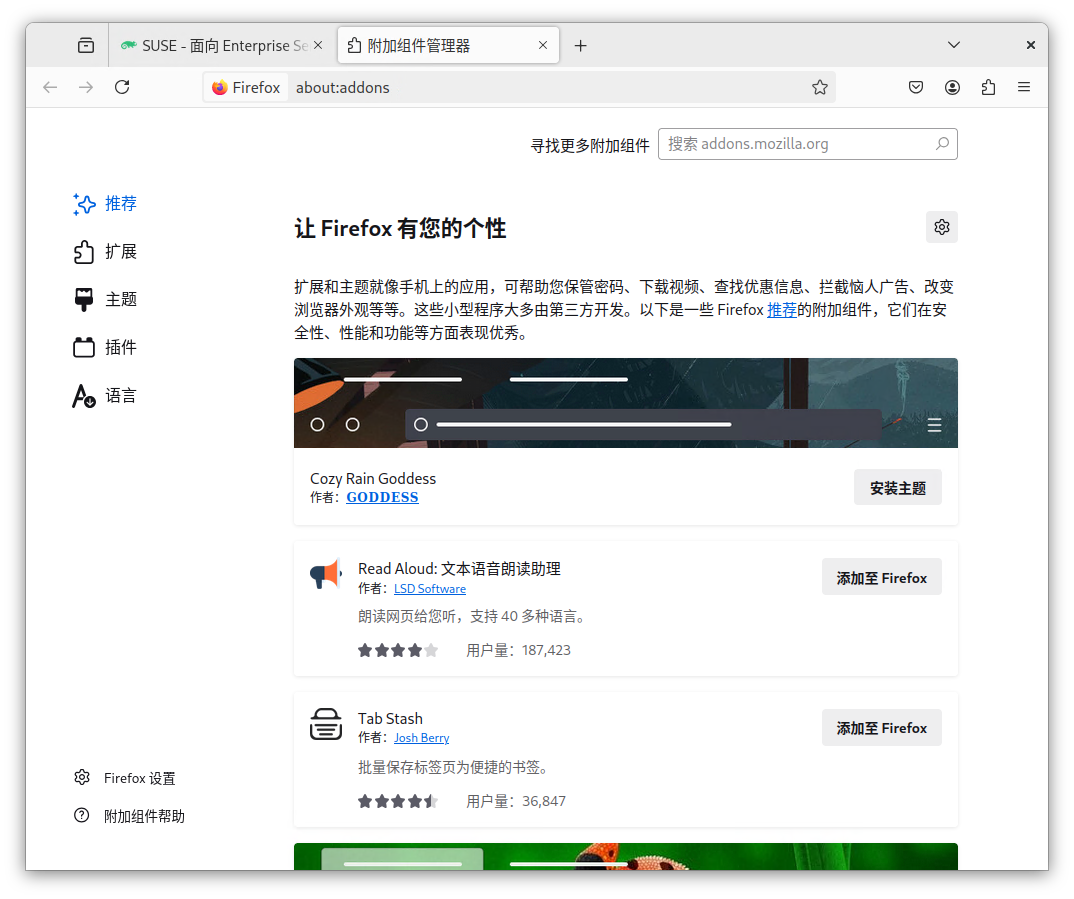The height and width of the screenshot is (899, 1074).
Task: Click the "寻找更多附加组件" label
Action: [x=590, y=145]
